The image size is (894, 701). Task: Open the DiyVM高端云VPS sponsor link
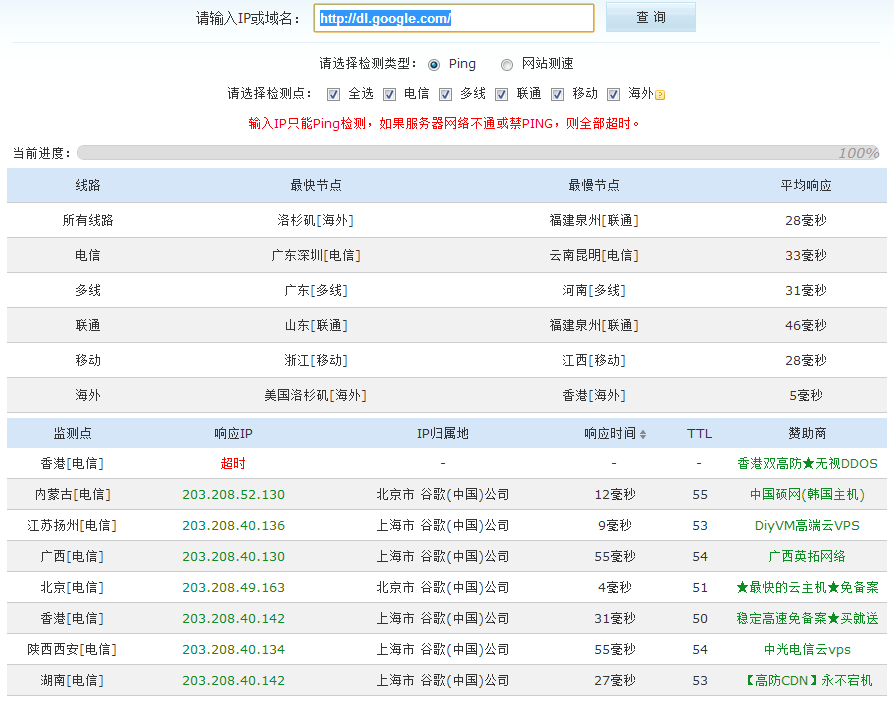click(x=806, y=525)
